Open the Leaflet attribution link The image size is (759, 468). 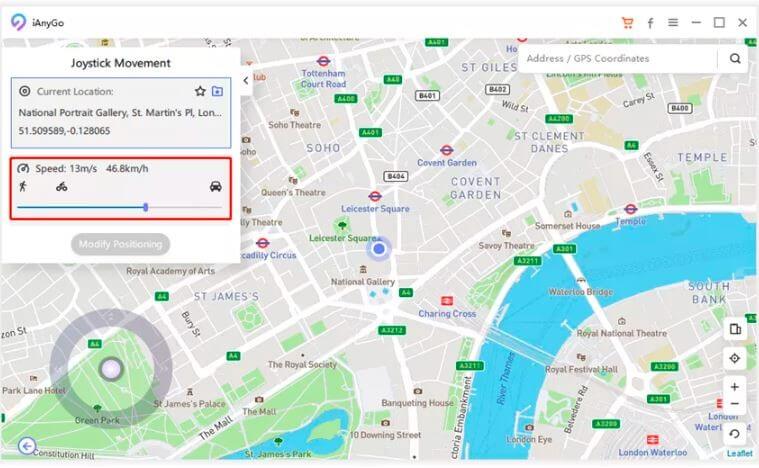click(x=740, y=453)
